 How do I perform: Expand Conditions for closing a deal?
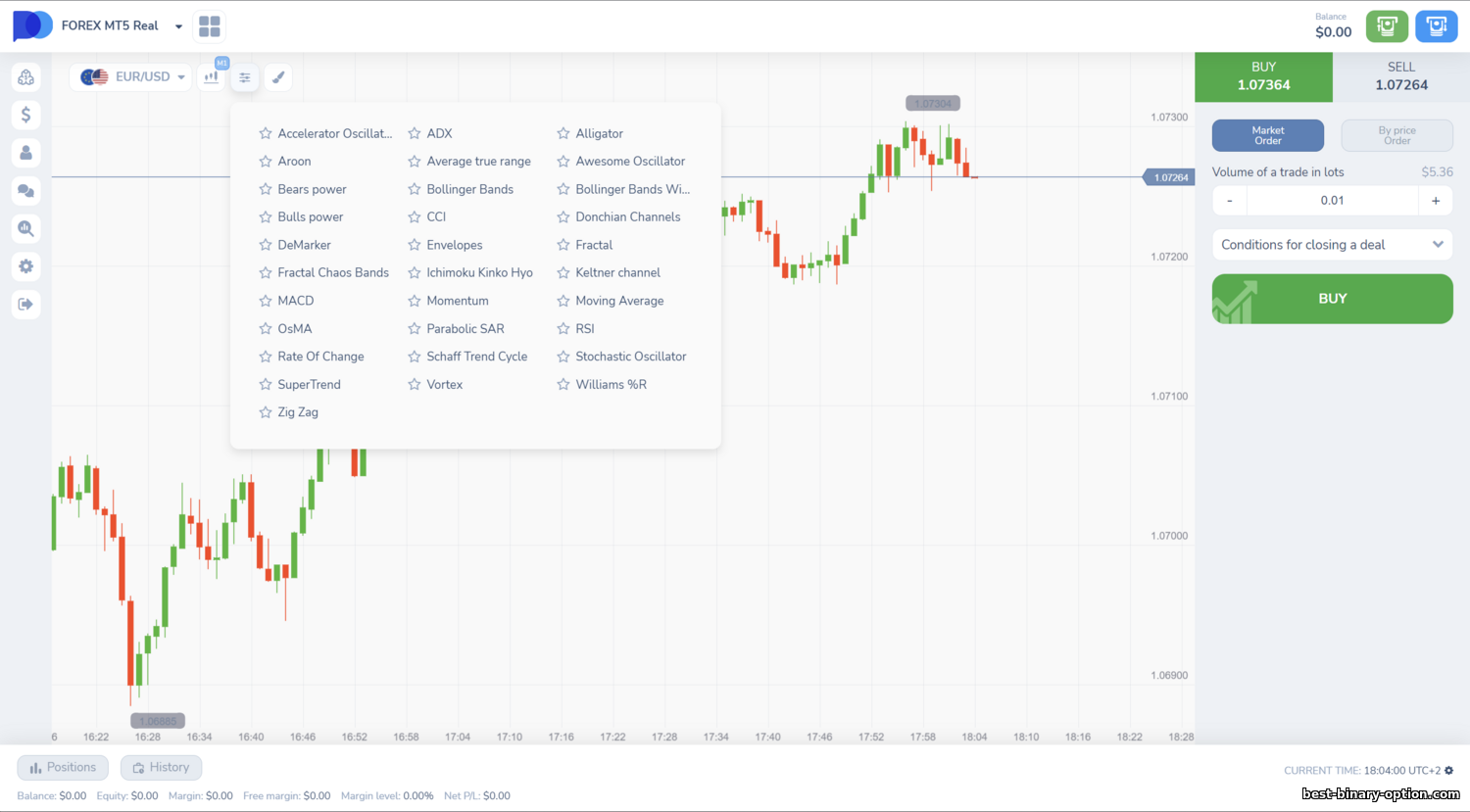1332,245
